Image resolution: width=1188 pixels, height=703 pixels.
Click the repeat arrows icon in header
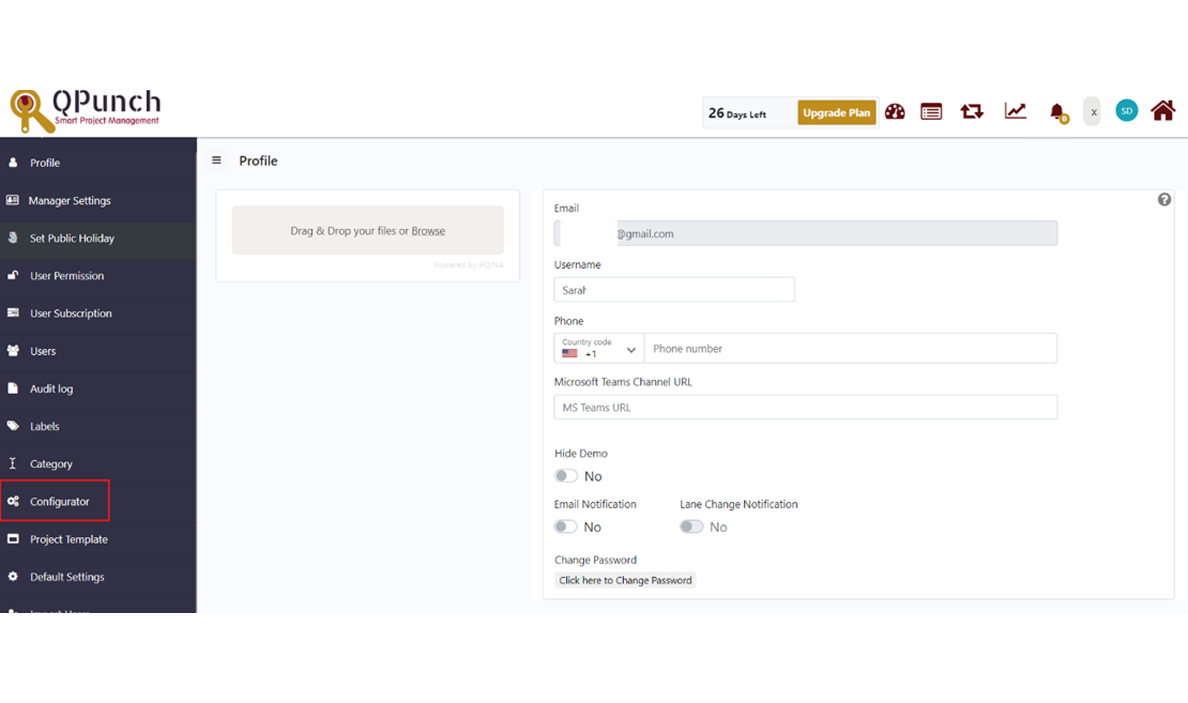pyautogui.click(x=971, y=112)
